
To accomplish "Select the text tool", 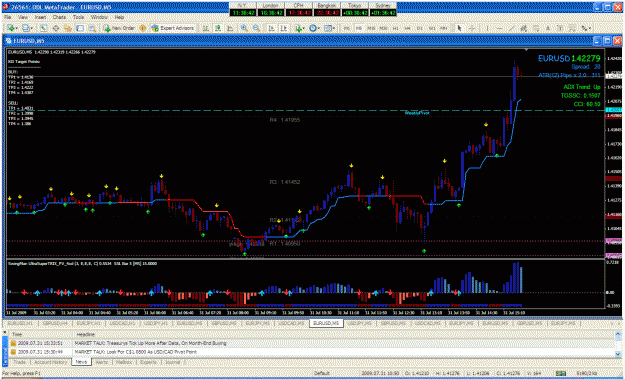I will 548,28.
